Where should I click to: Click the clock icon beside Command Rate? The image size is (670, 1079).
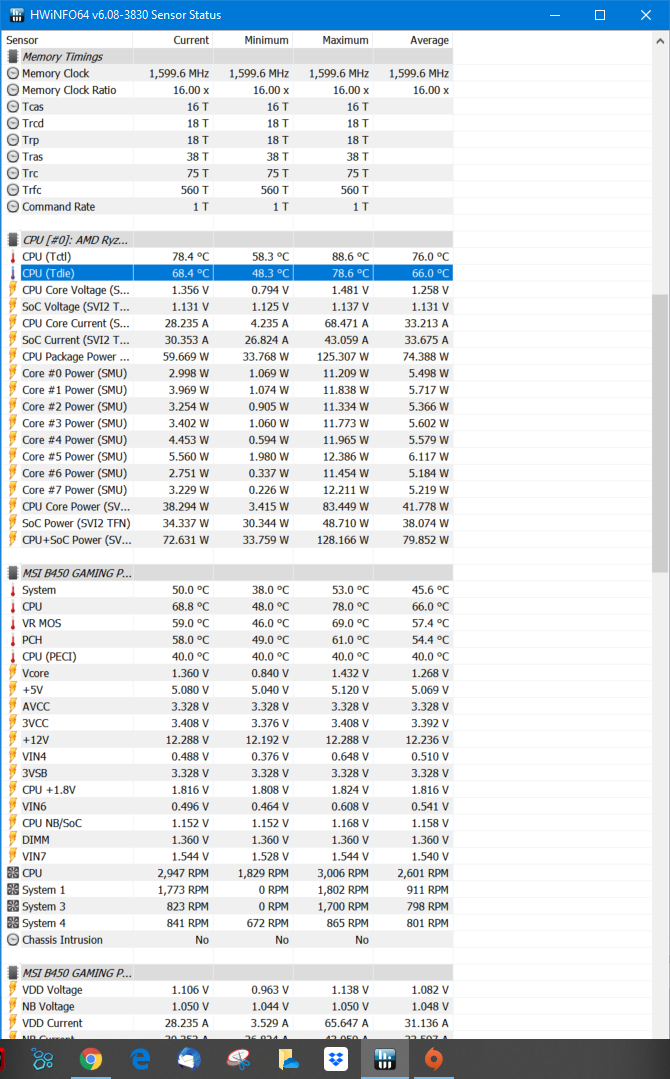[x=12, y=206]
